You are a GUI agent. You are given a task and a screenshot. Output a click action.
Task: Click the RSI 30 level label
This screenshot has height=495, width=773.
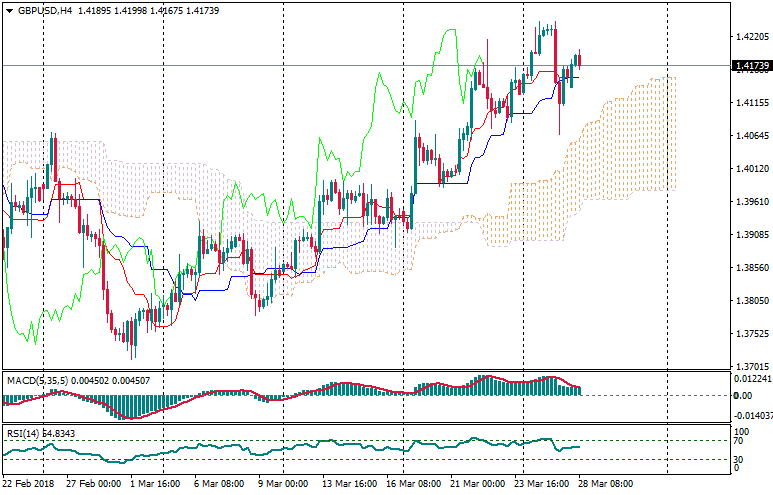739,458
